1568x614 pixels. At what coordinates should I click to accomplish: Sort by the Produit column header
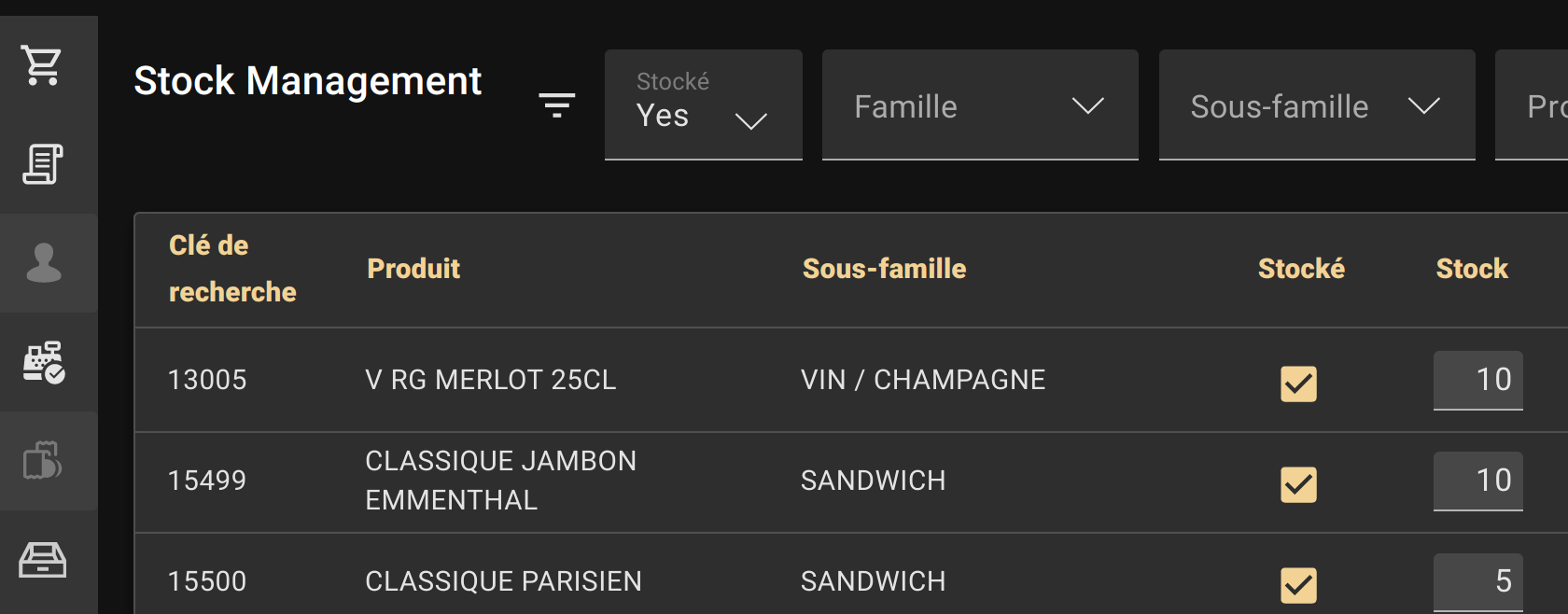[413, 269]
